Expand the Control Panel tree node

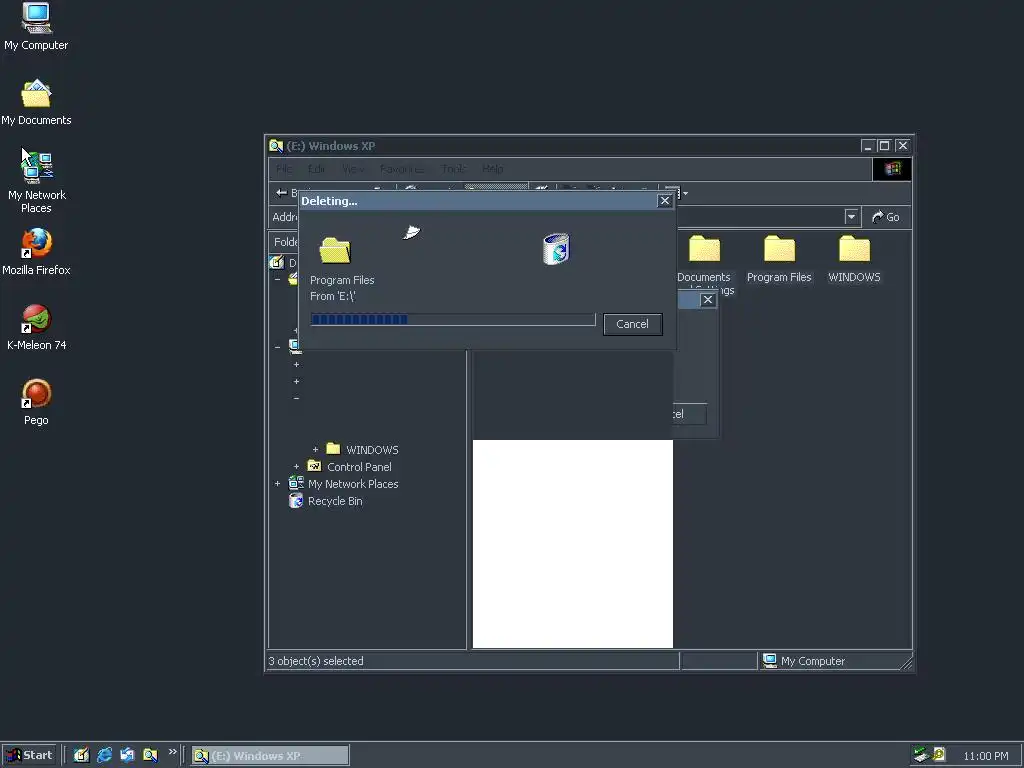click(296, 466)
